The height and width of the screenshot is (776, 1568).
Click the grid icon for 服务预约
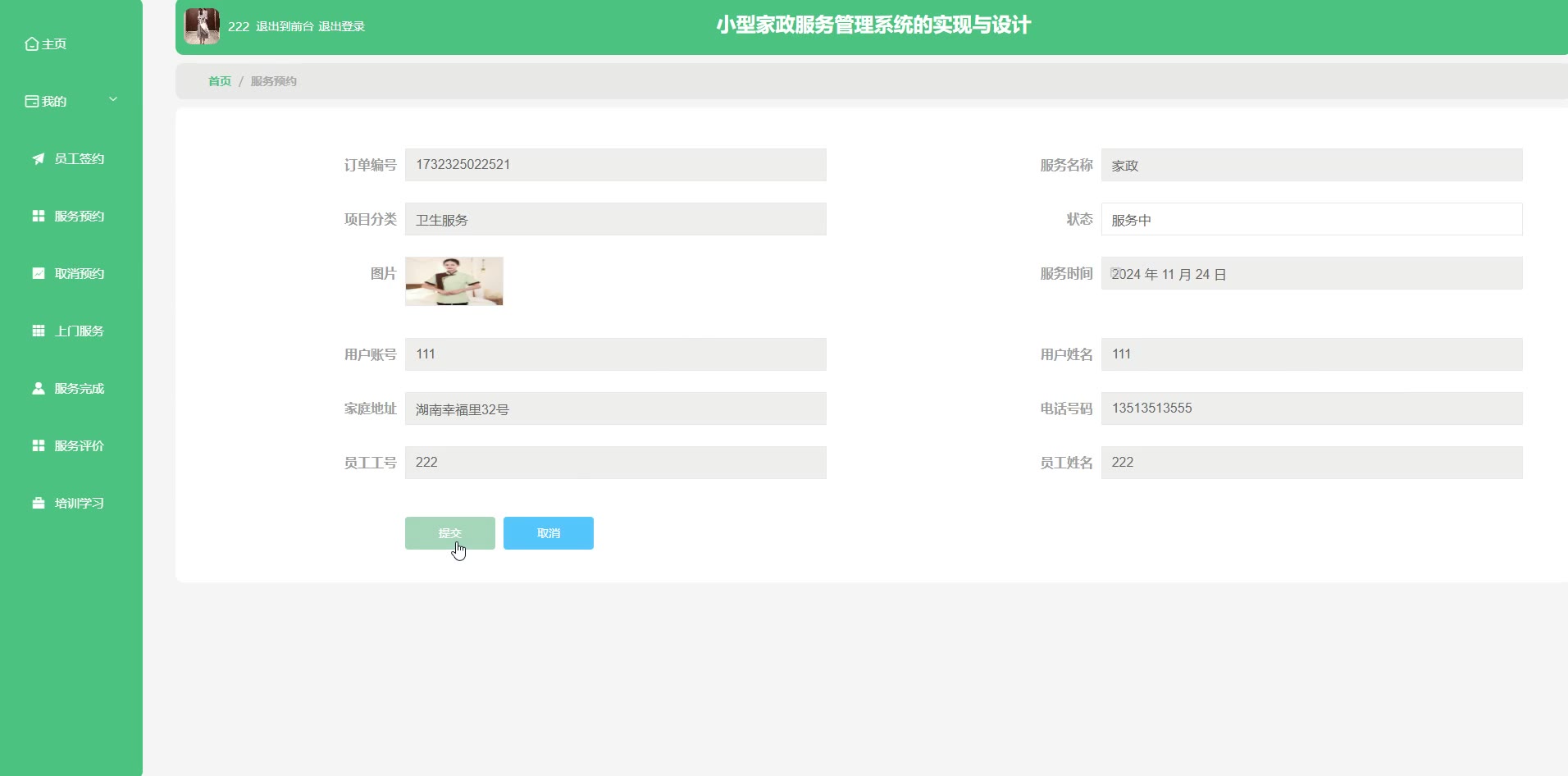(39, 217)
